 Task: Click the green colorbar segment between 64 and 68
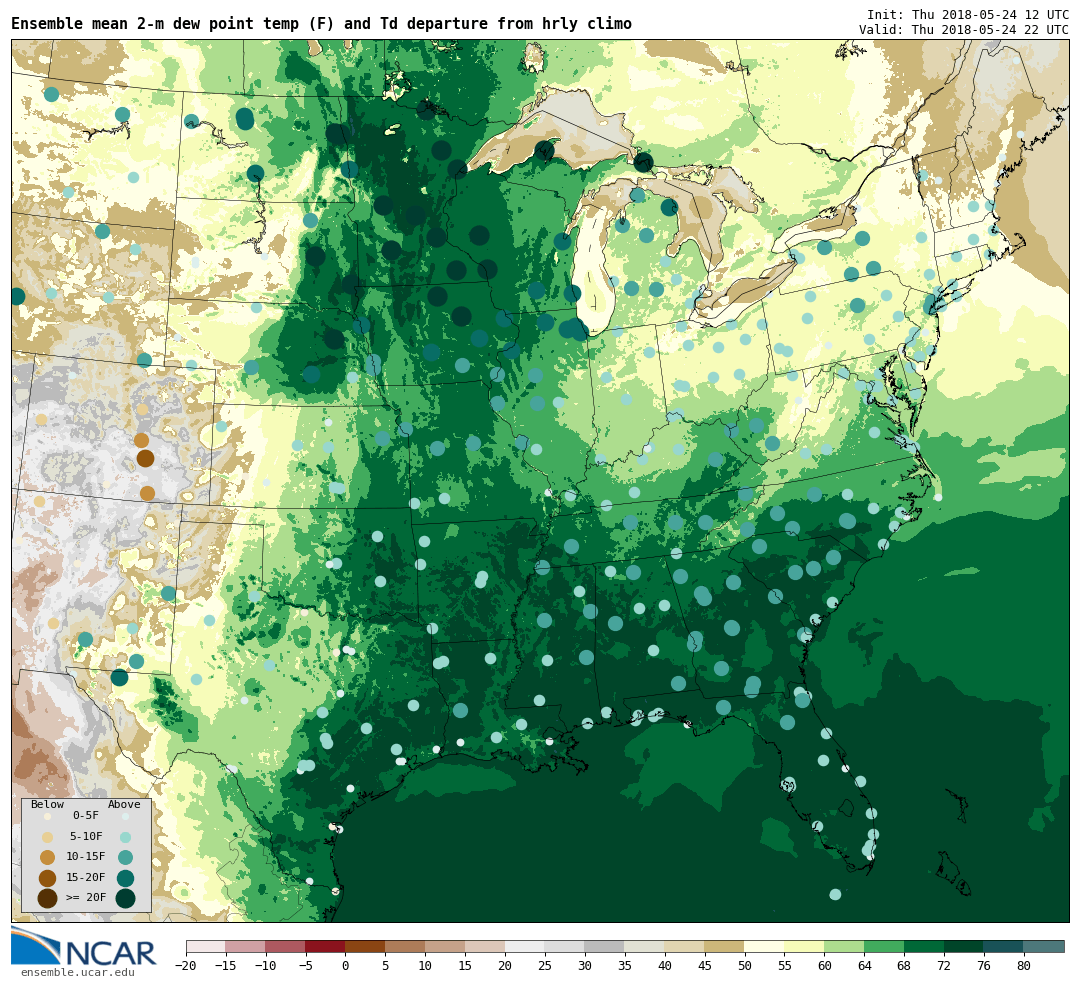pos(884,946)
